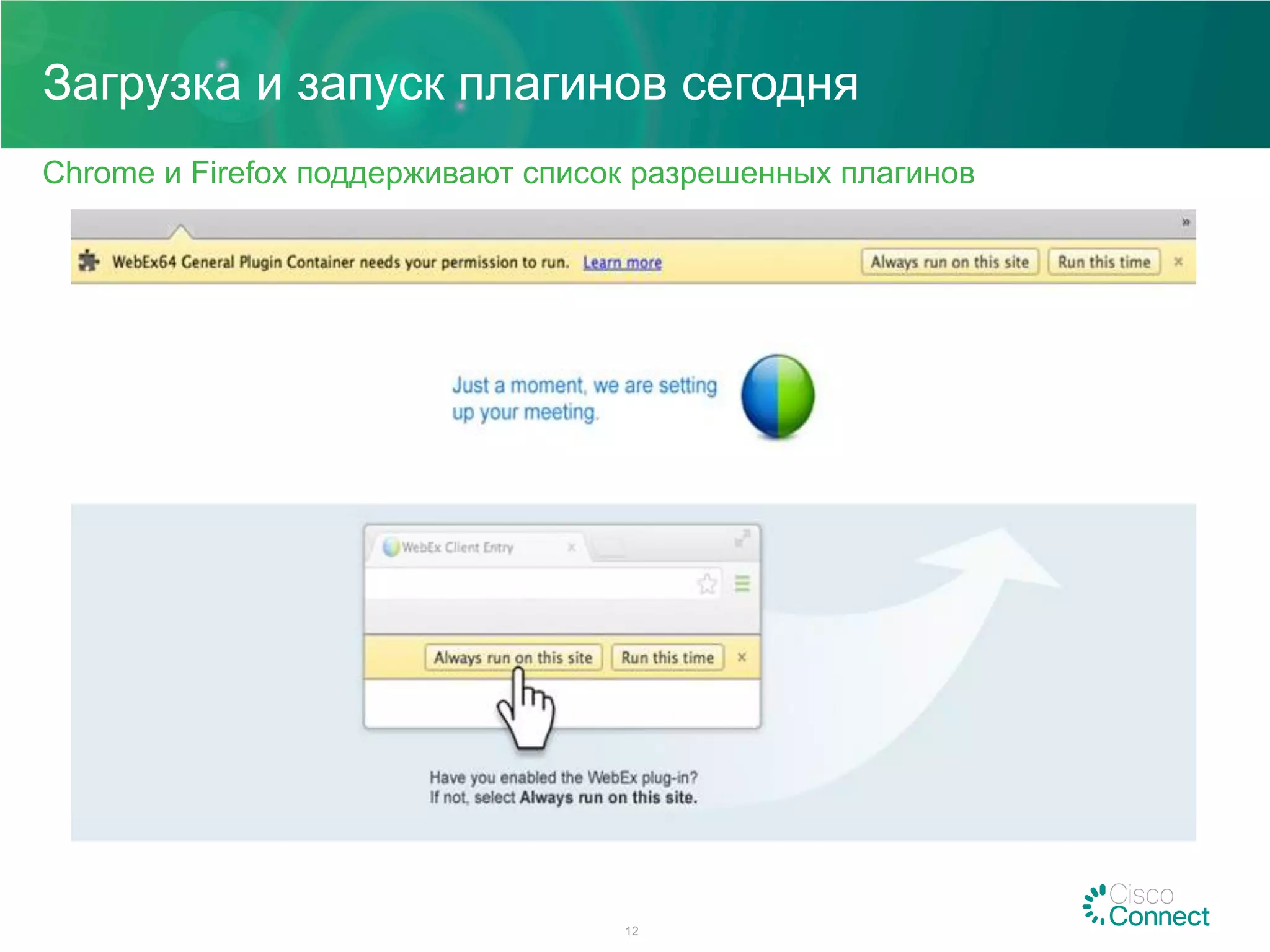
Task: Click Run this time in the illustration
Action: click(667, 657)
